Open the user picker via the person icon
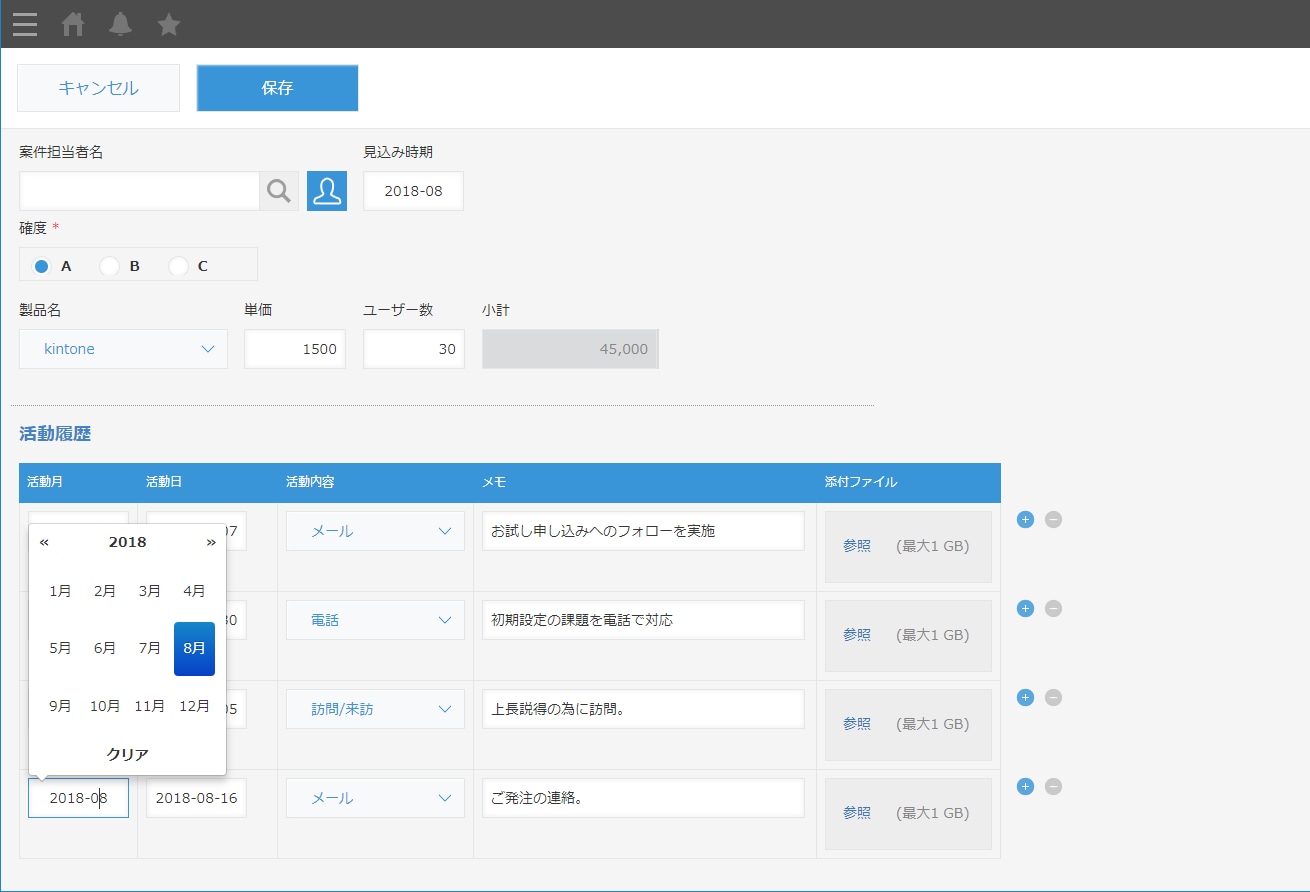 pyautogui.click(x=327, y=190)
